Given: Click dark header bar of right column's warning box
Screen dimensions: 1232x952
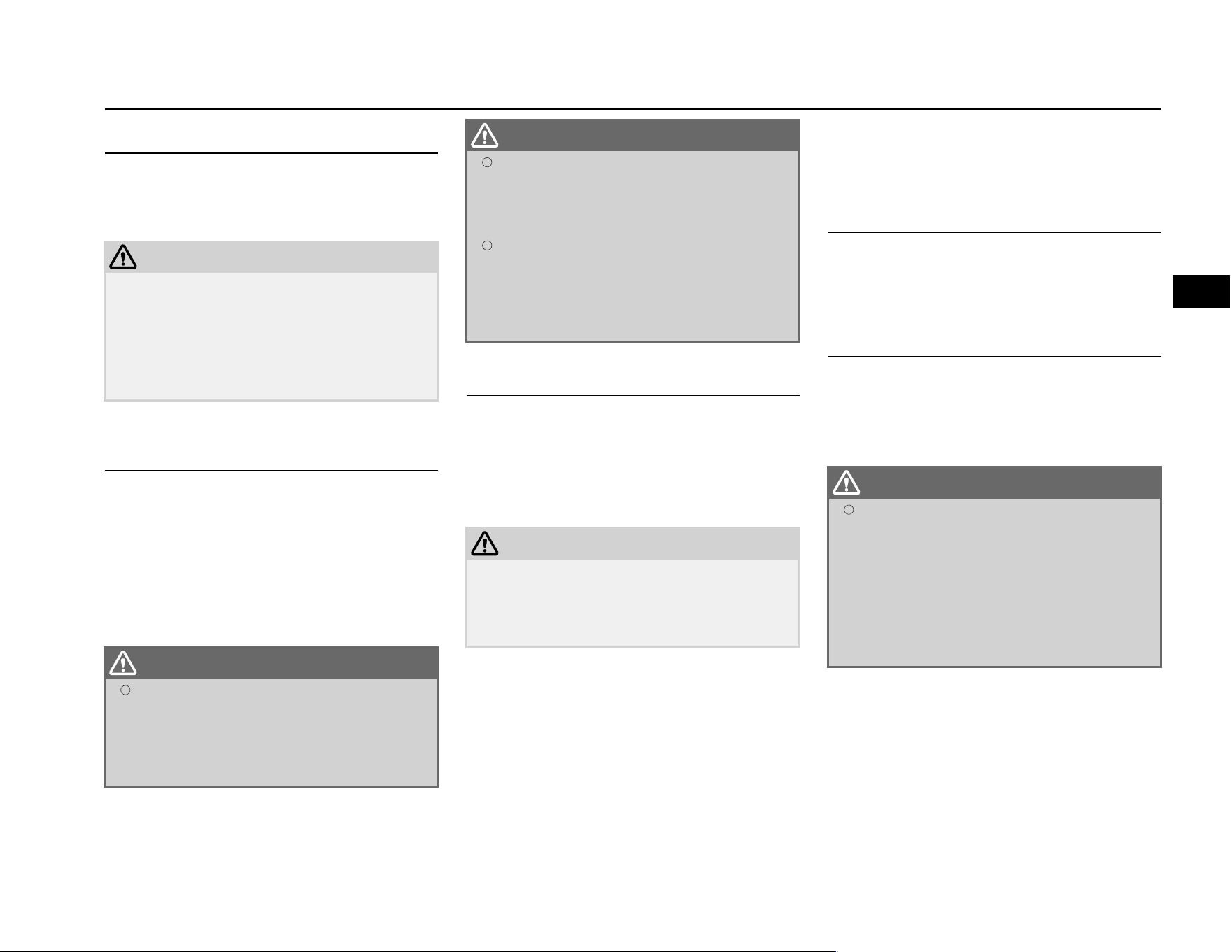Looking at the screenshot, I should pos(994,482).
